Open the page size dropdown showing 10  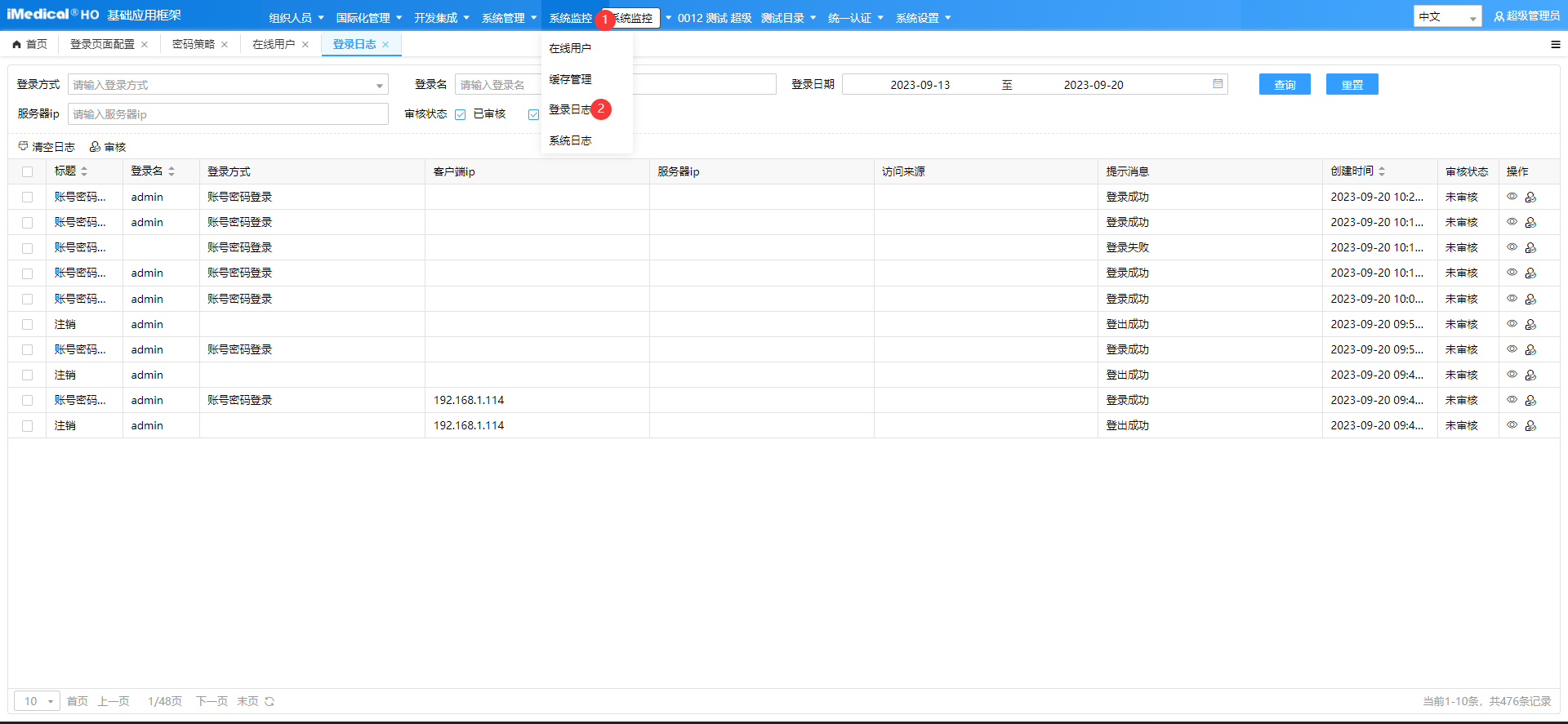click(x=37, y=701)
